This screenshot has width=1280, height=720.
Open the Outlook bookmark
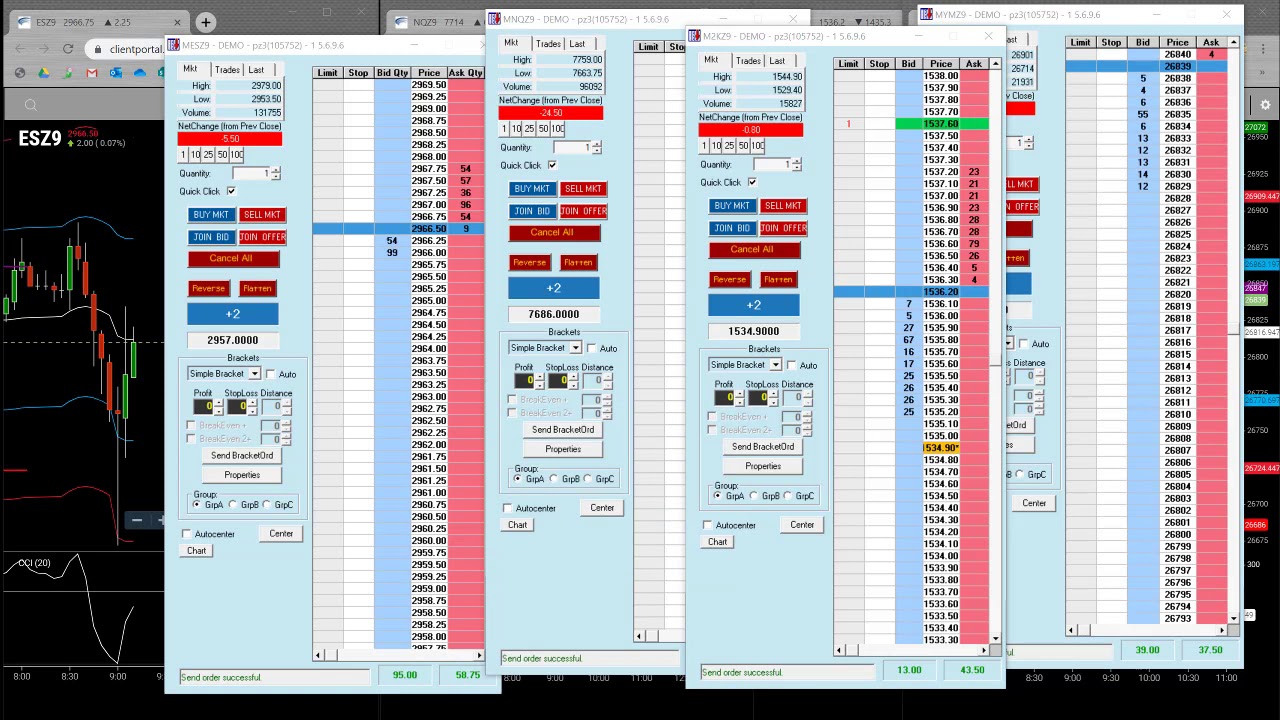[116, 73]
